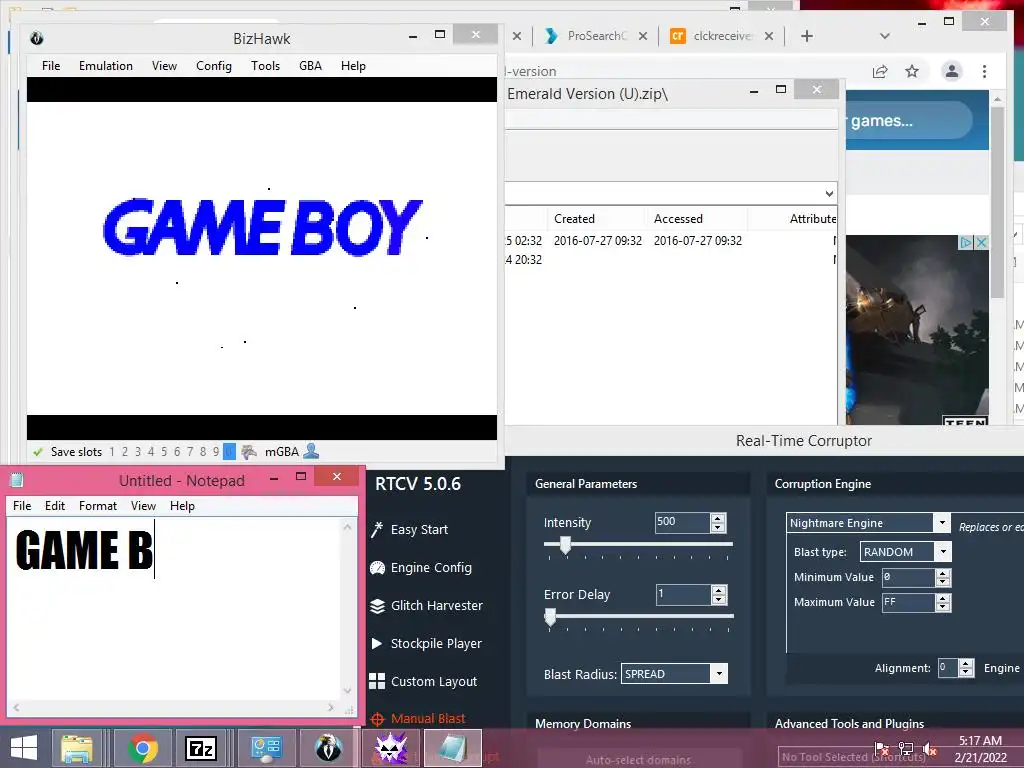Select save slot 3 in the BizHawk status bar
This screenshot has width=1024, height=768.
pyautogui.click(x=138, y=452)
